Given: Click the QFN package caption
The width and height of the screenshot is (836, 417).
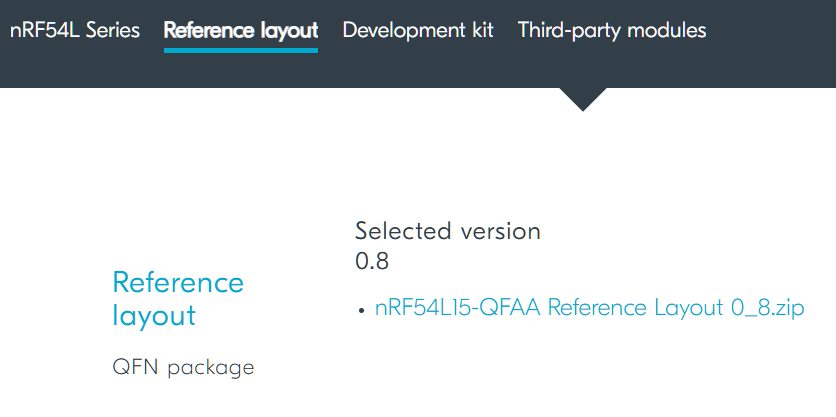Looking at the screenshot, I should pyautogui.click(x=183, y=368).
